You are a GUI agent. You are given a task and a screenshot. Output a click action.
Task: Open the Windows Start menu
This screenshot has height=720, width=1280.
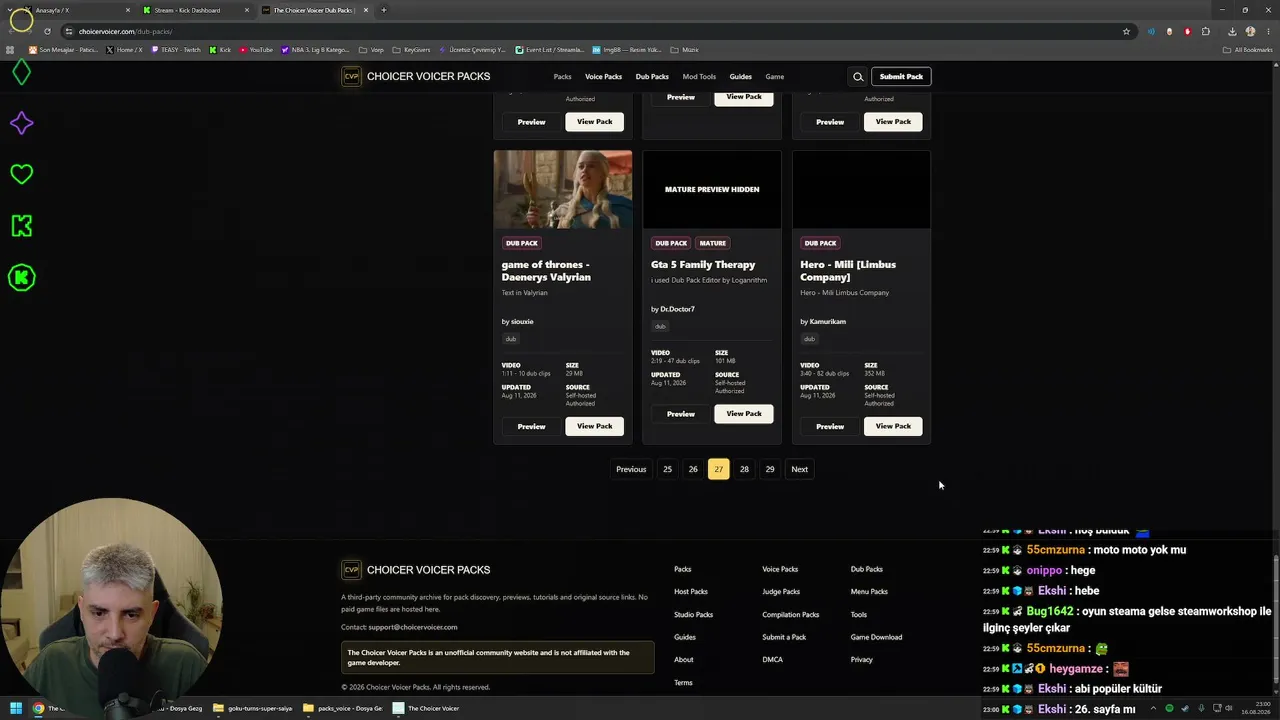pos(15,708)
